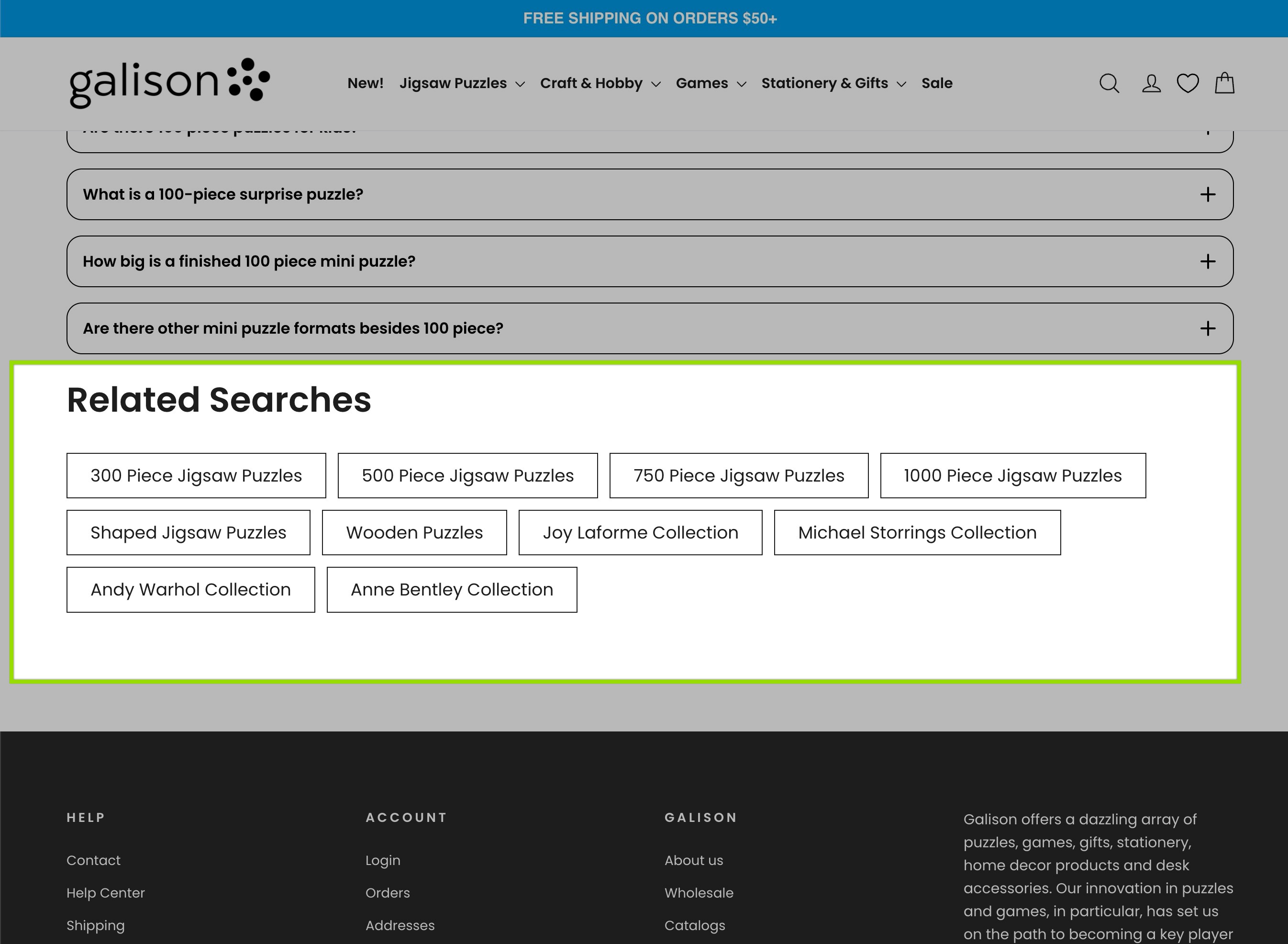Click 1000 Piece Jigsaw Puzzles button
The width and height of the screenshot is (1288, 944).
[1013, 475]
